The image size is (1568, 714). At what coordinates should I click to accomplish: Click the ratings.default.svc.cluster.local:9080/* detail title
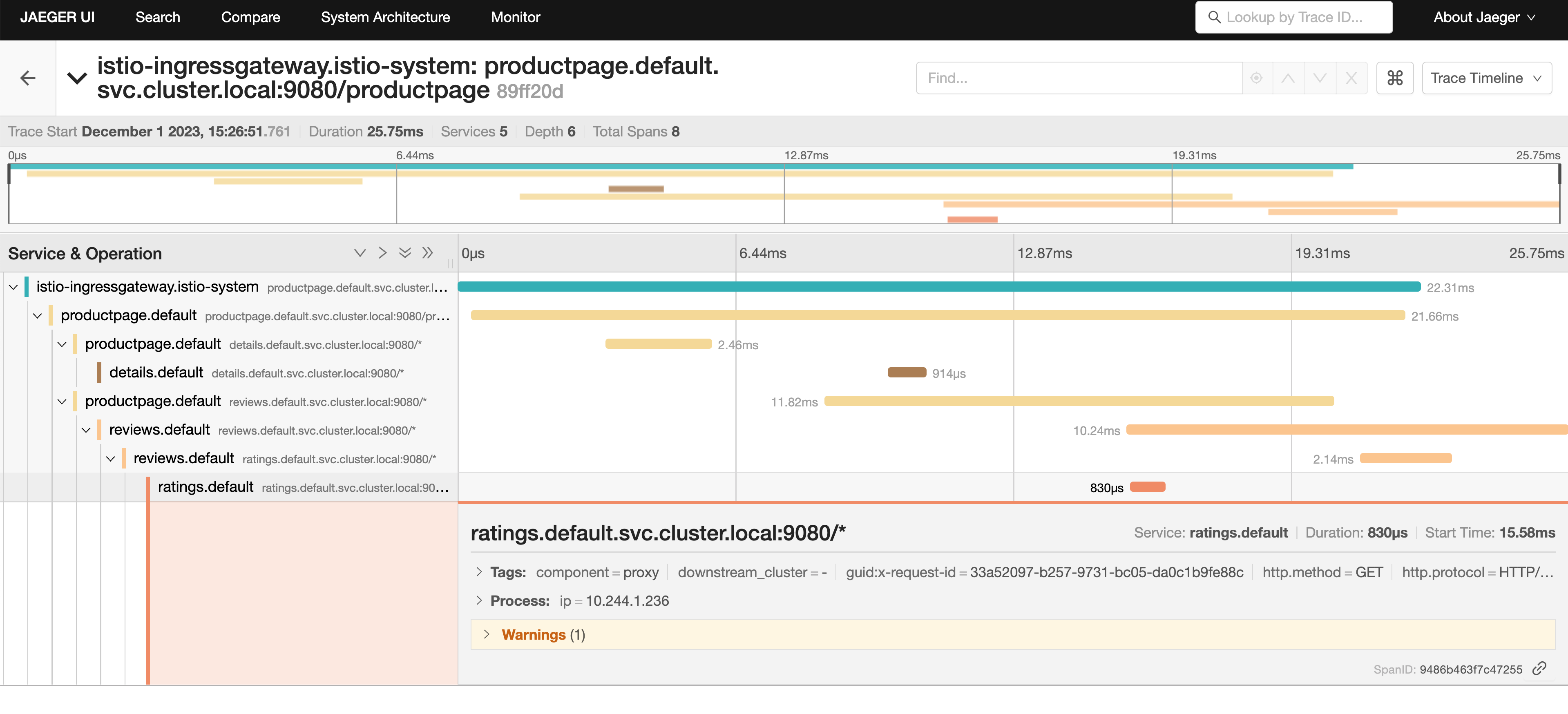[658, 533]
